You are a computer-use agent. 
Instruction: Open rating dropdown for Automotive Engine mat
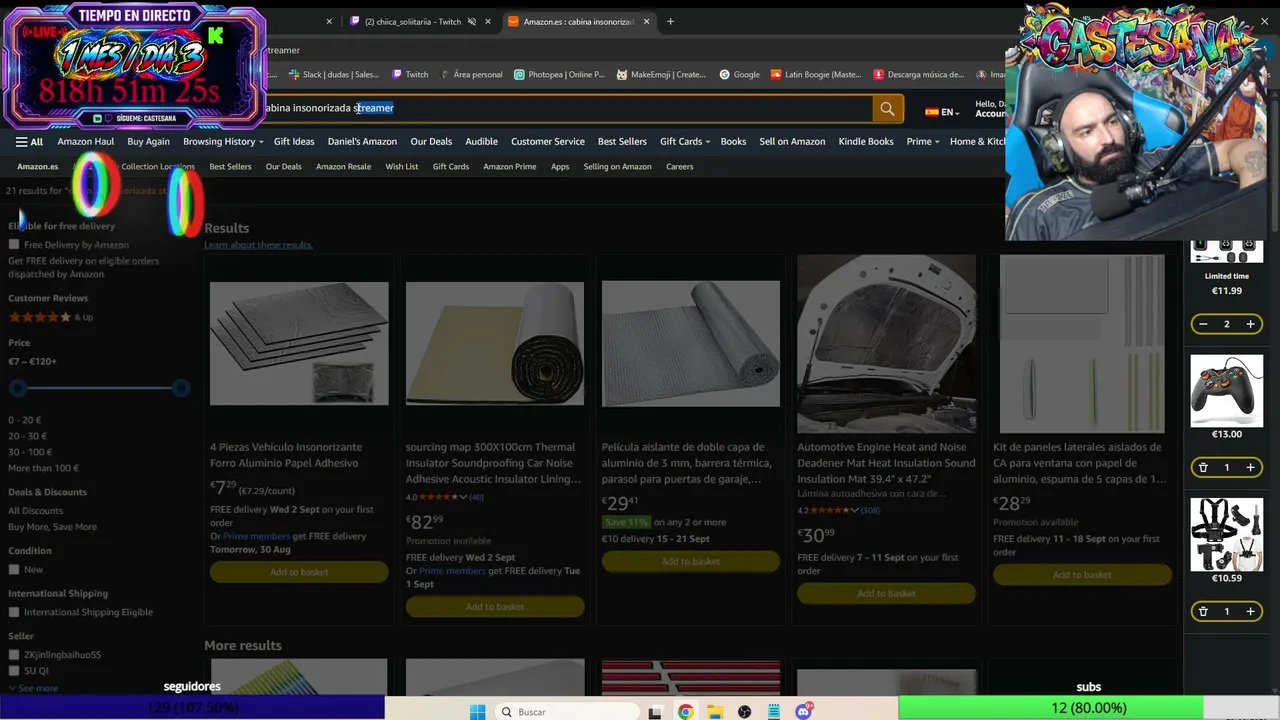[x=855, y=510]
